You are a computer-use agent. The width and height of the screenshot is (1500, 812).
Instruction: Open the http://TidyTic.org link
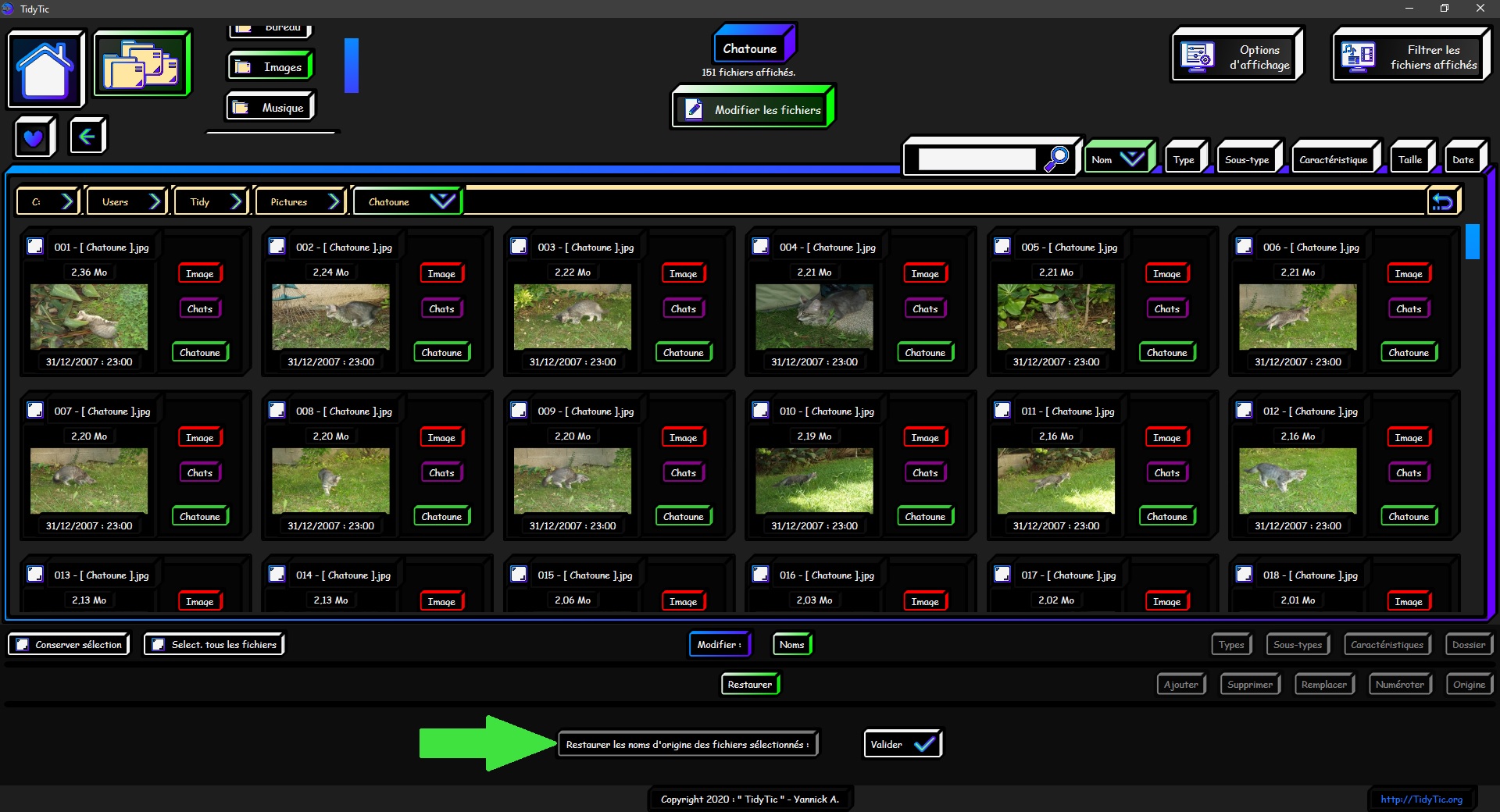click(1421, 799)
